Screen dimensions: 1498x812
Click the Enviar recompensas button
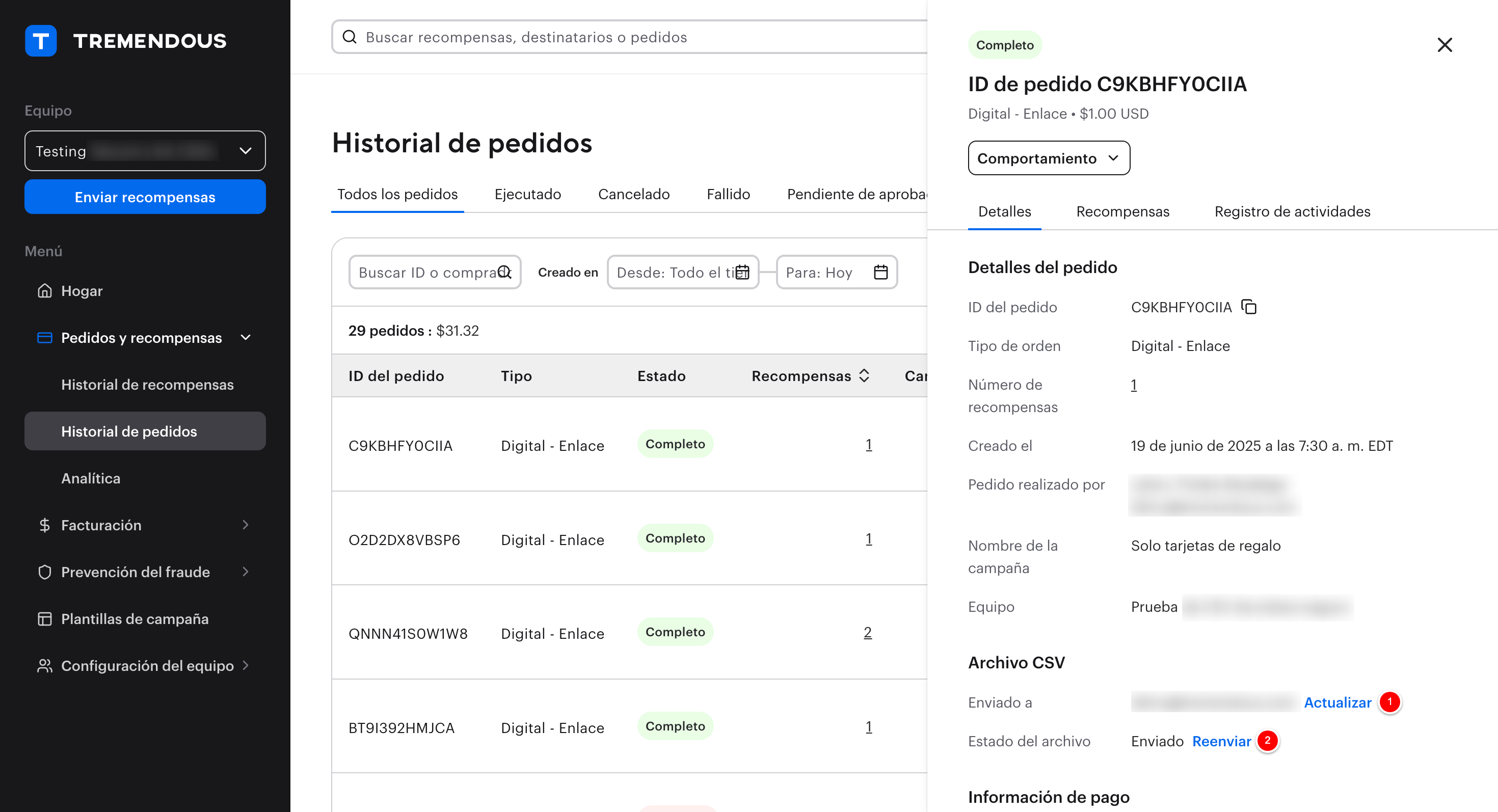(145, 197)
